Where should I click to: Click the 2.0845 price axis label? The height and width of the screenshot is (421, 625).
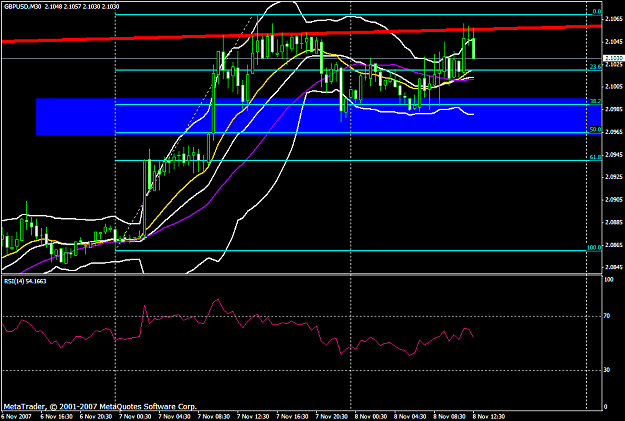pos(613,267)
